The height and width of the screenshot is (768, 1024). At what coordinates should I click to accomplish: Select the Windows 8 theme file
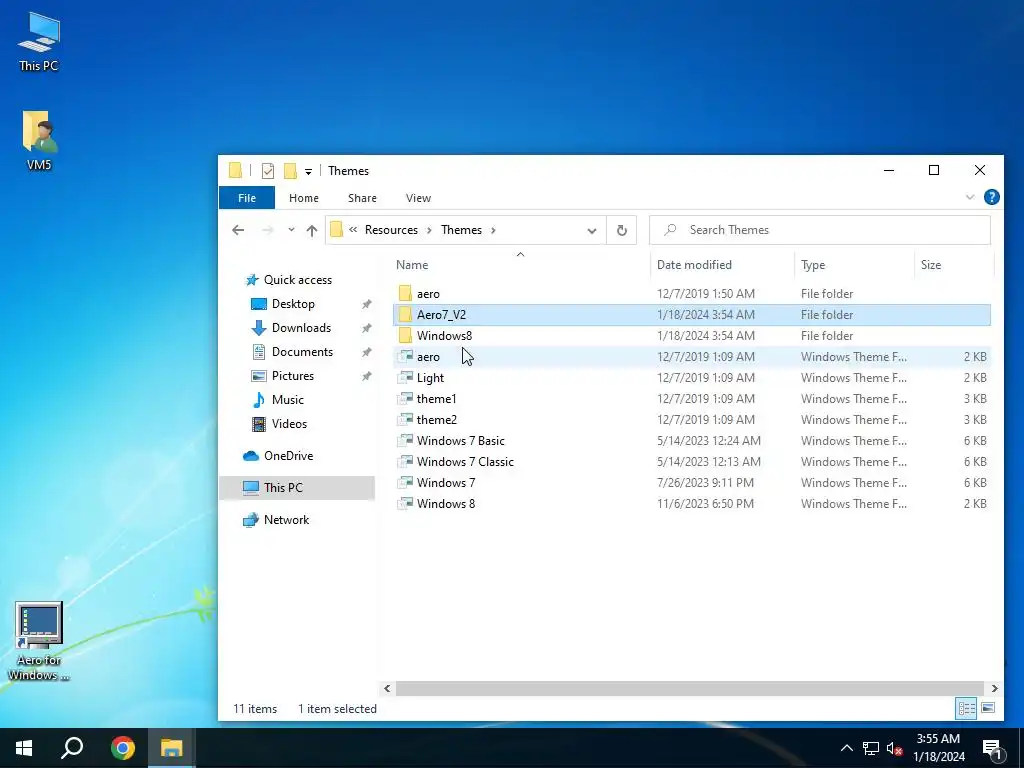[x=692, y=504]
